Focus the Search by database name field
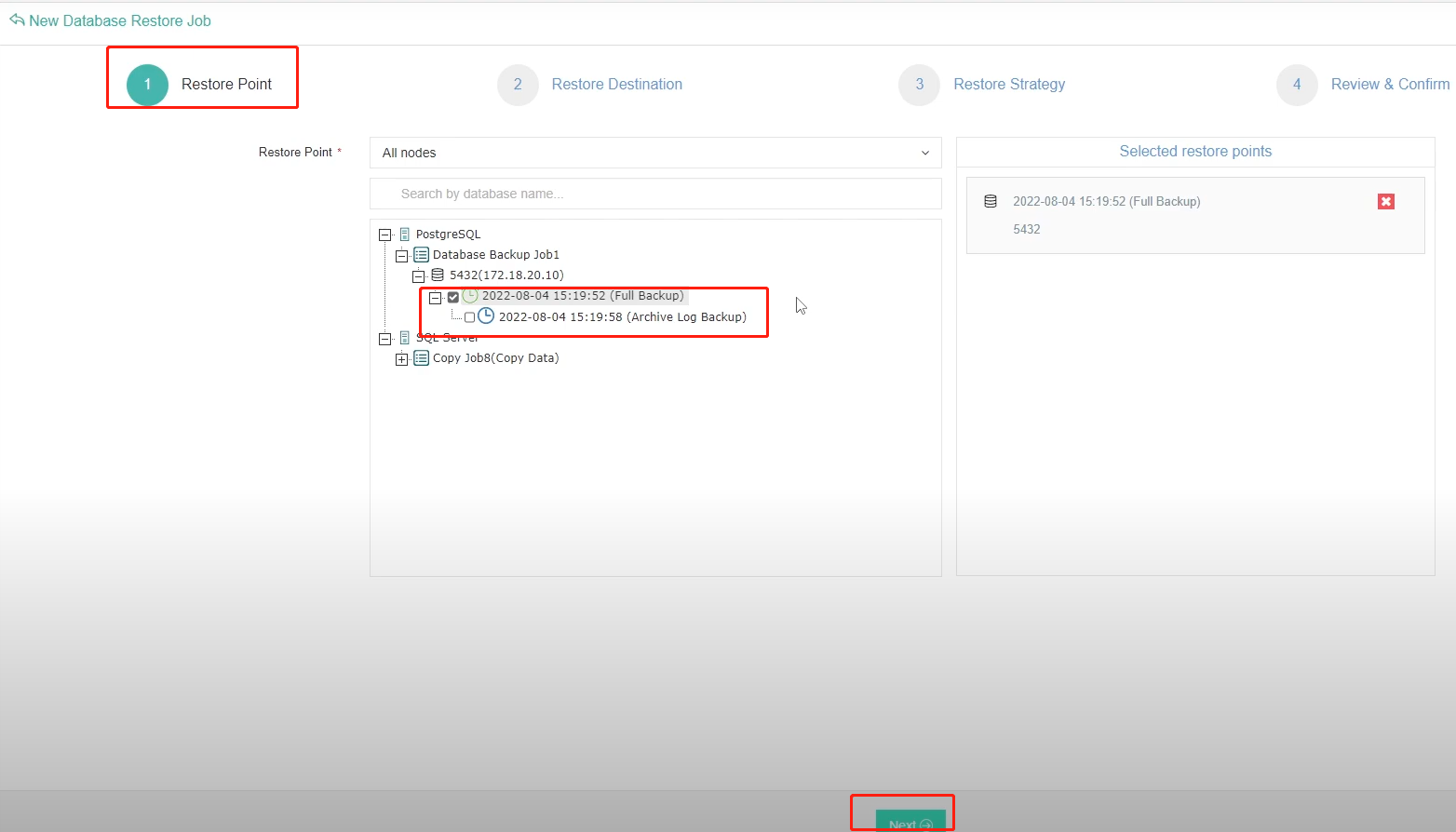The image size is (1456, 832). coord(655,194)
